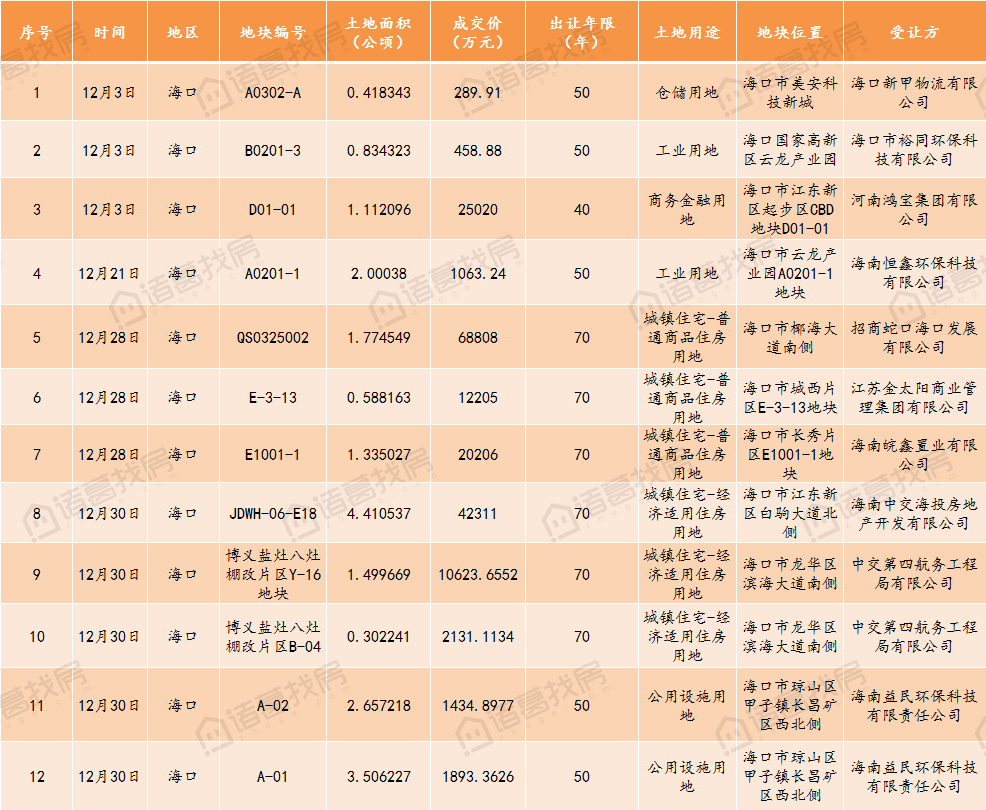This screenshot has width=986, height=810.
Task: Click transaction price 1893.3626
Action: (x=478, y=777)
